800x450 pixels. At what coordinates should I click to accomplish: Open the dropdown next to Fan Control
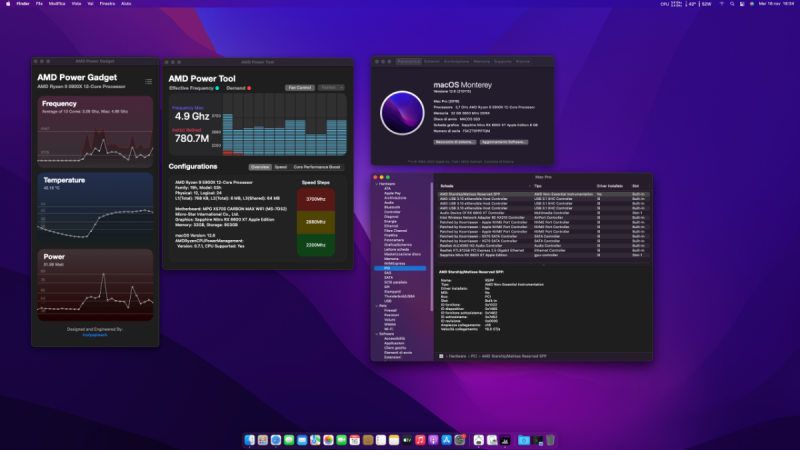coord(331,87)
